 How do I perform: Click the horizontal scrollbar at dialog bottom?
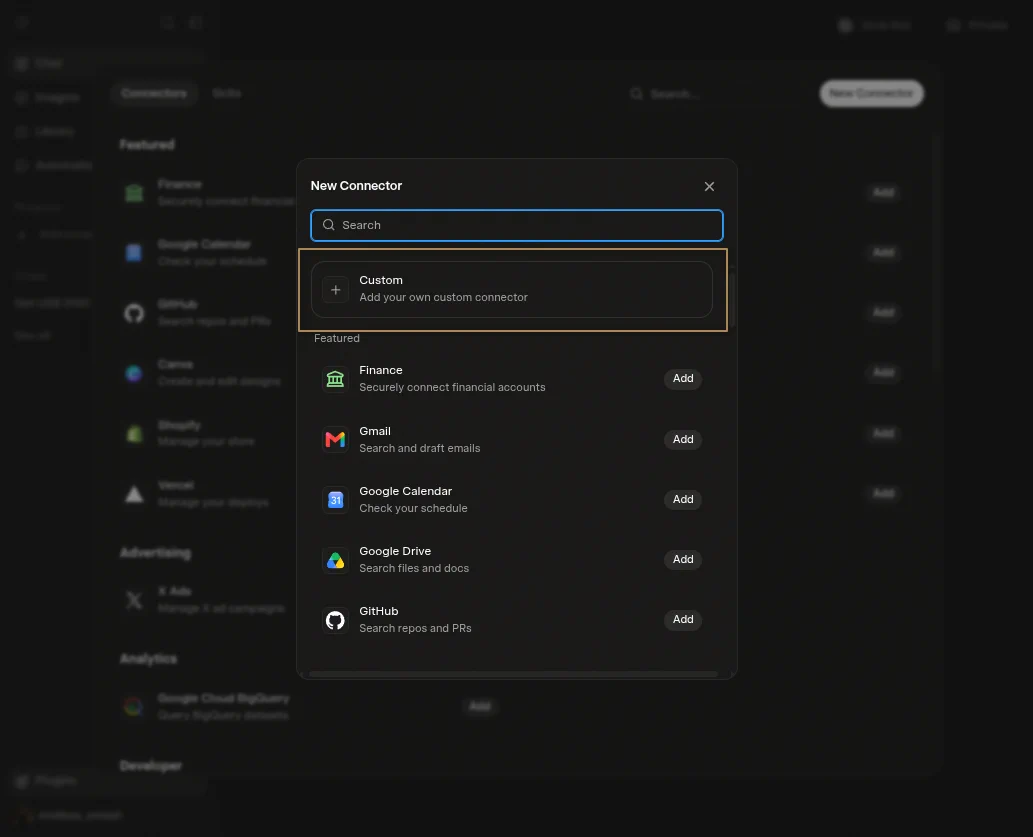(513, 674)
